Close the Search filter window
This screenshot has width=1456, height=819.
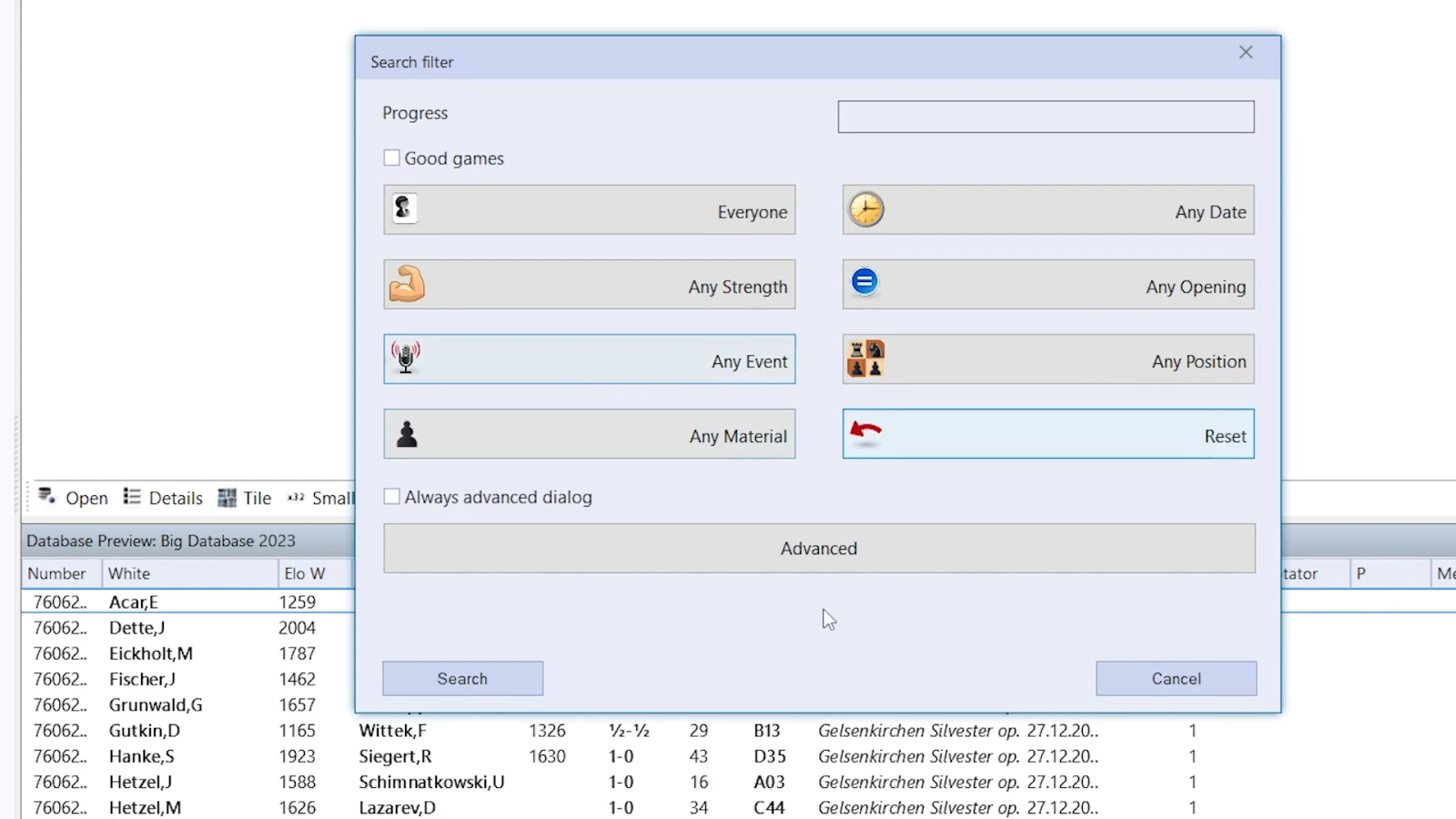pos(1246,53)
